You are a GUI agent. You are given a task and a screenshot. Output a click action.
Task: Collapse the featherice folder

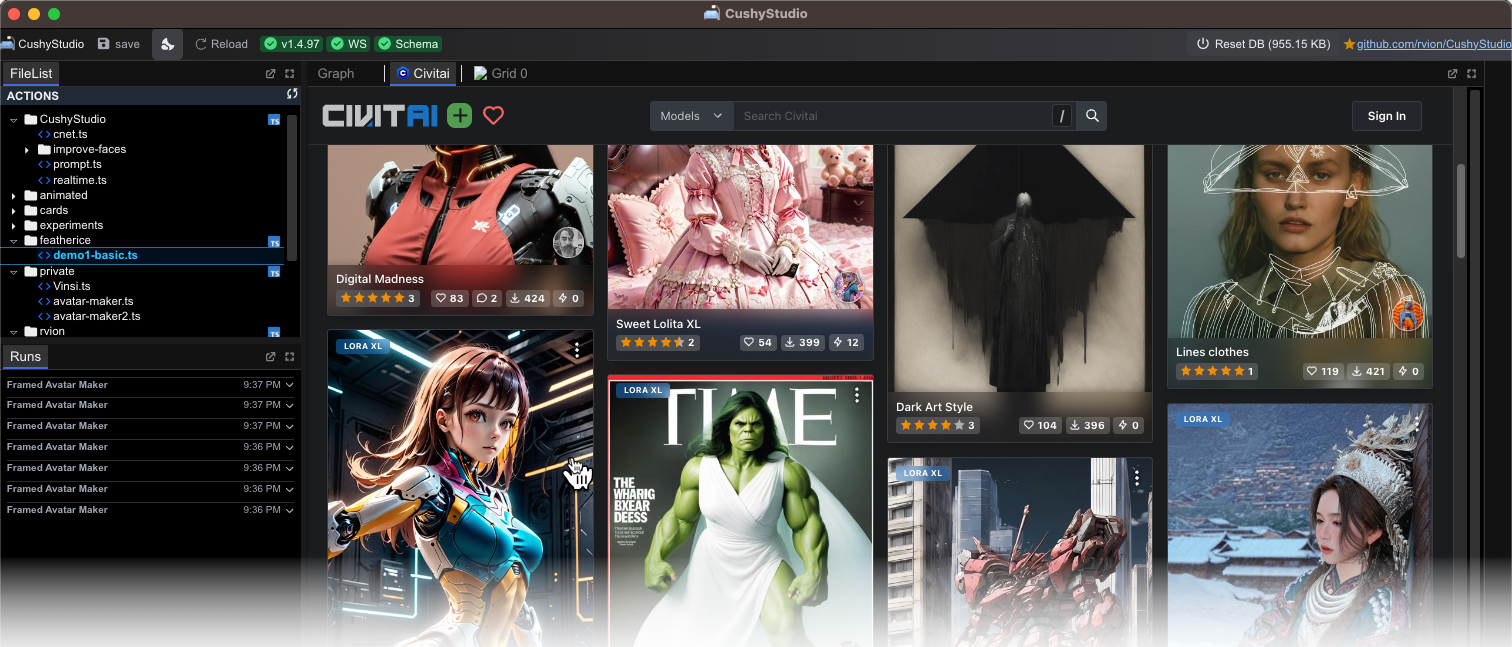tap(14, 241)
